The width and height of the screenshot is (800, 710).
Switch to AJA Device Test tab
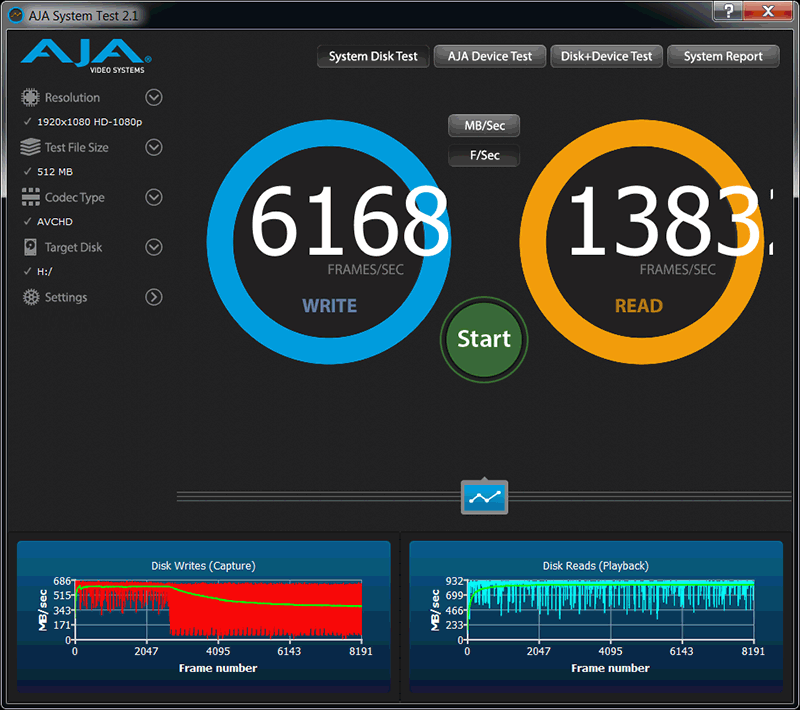[490, 56]
